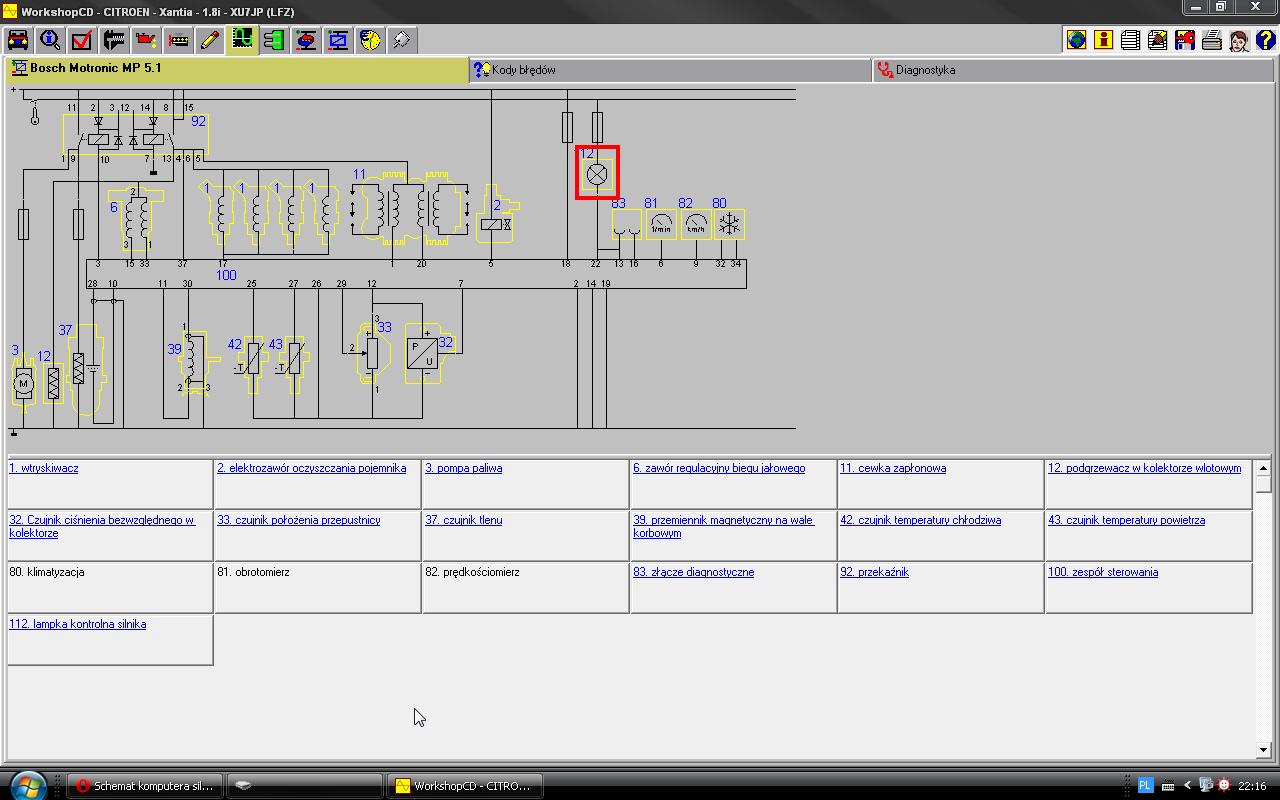Click the documents with pen icon

1157,40
